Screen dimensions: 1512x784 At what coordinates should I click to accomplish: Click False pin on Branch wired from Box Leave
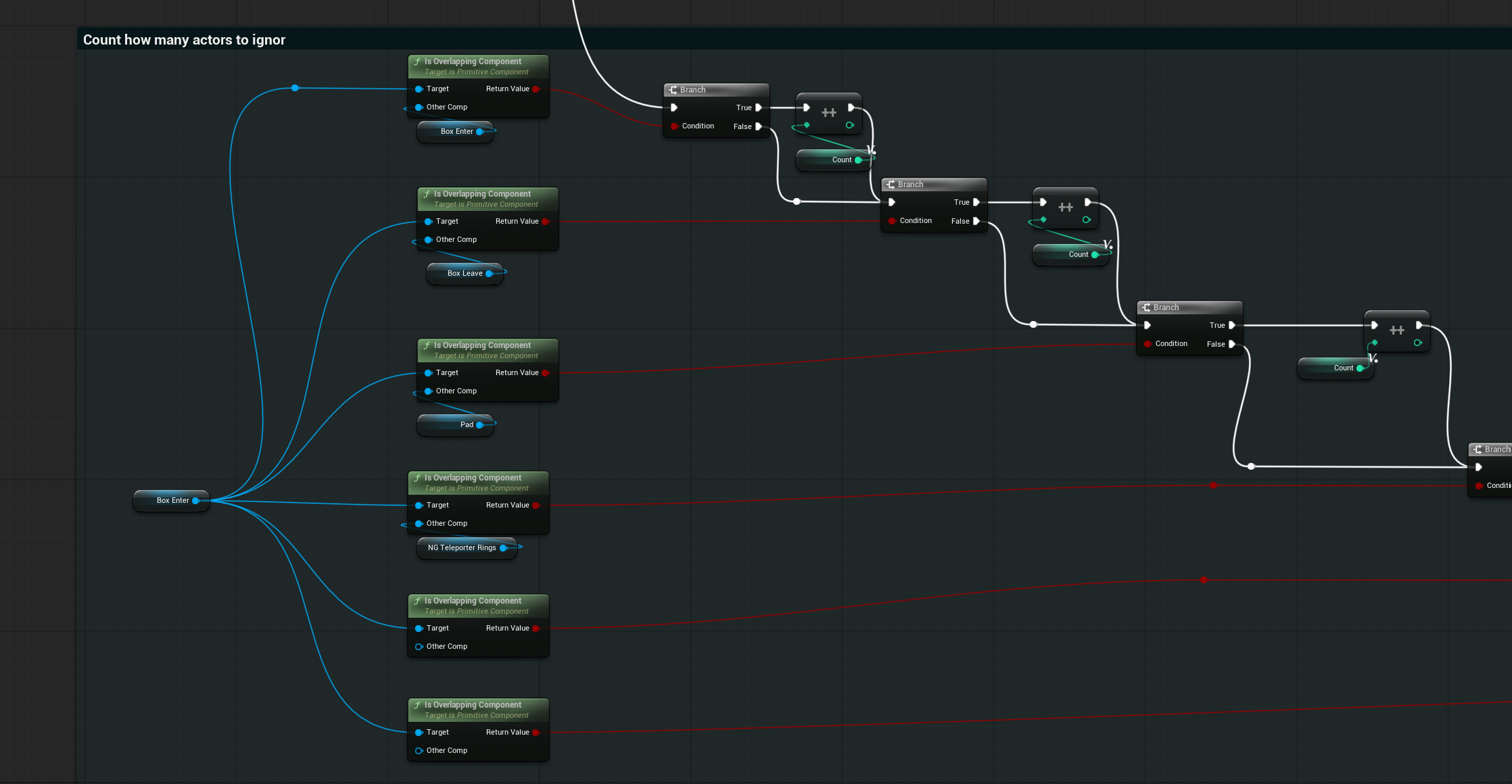point(976,221)
